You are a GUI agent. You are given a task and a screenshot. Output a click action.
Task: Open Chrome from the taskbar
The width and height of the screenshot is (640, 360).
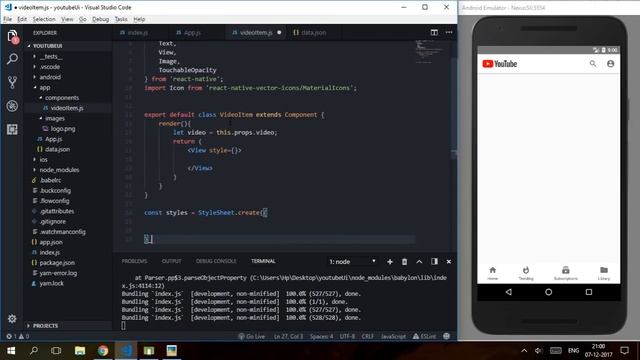click(103, 351)
